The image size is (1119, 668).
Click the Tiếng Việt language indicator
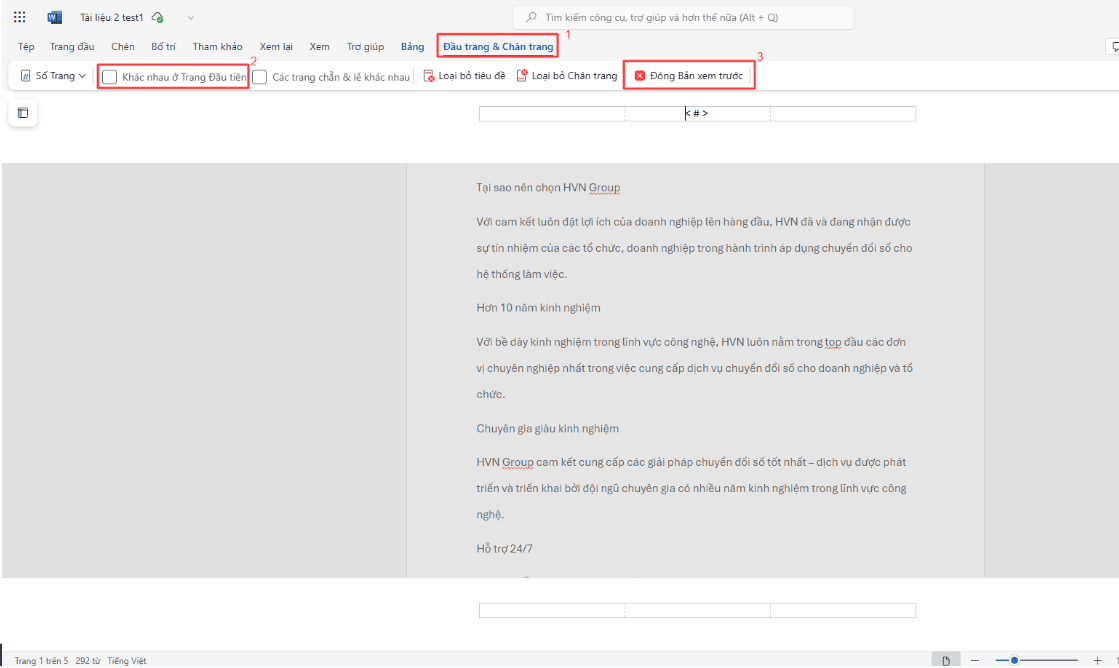click(126, 661)
